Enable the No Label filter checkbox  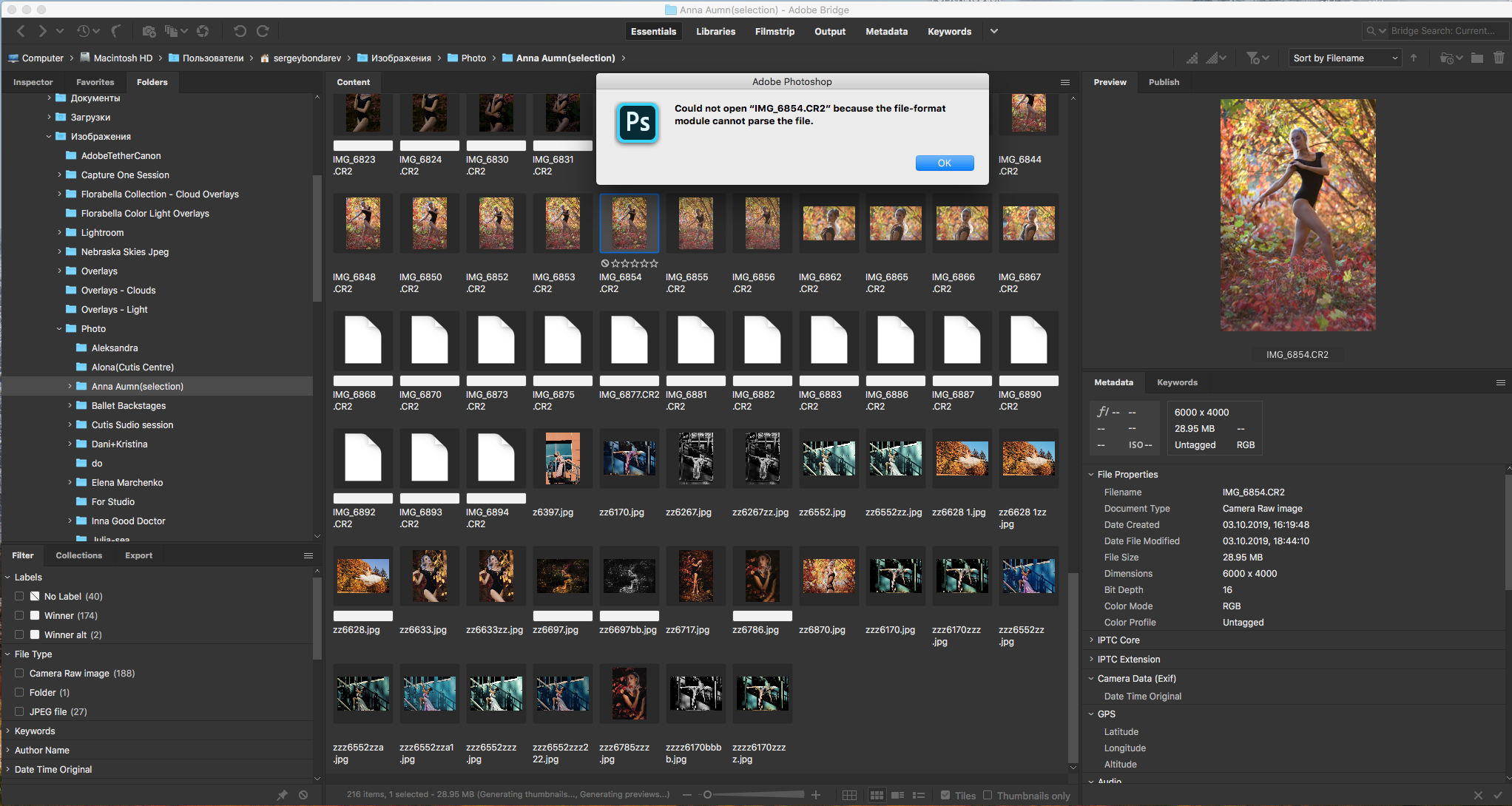point(18,596)
